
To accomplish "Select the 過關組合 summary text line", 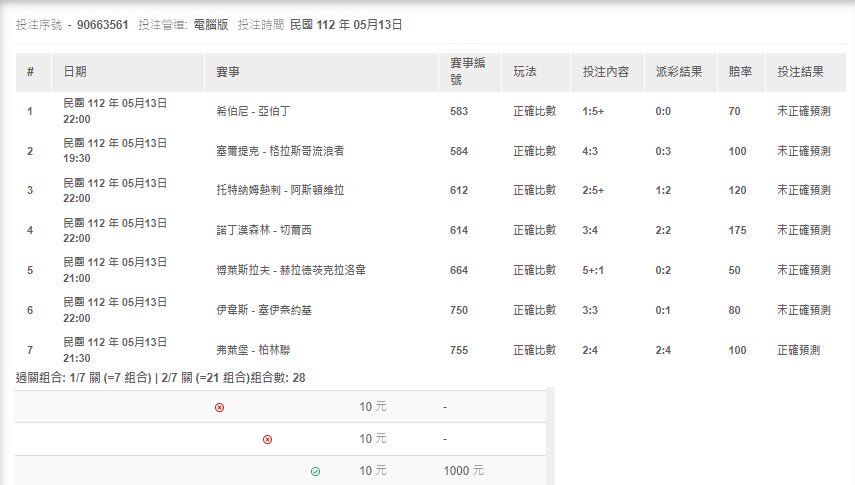I will coord(161,378).
